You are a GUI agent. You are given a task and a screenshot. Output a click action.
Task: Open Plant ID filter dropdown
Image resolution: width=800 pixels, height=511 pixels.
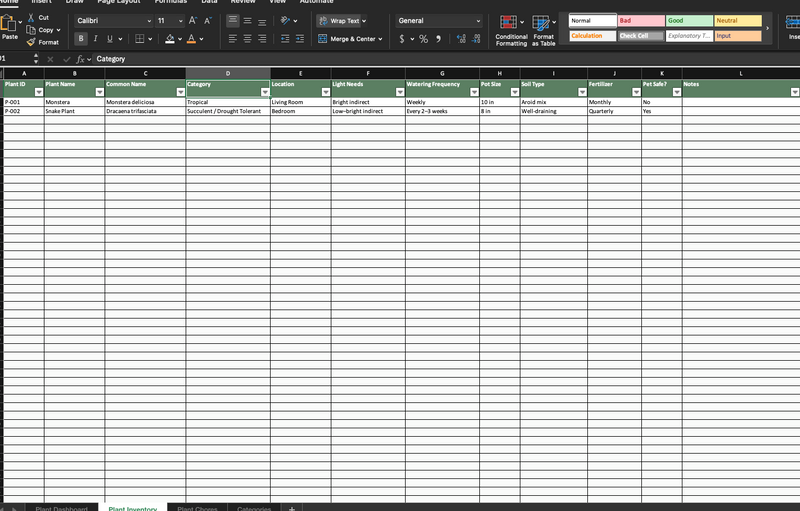pos(39,92)
